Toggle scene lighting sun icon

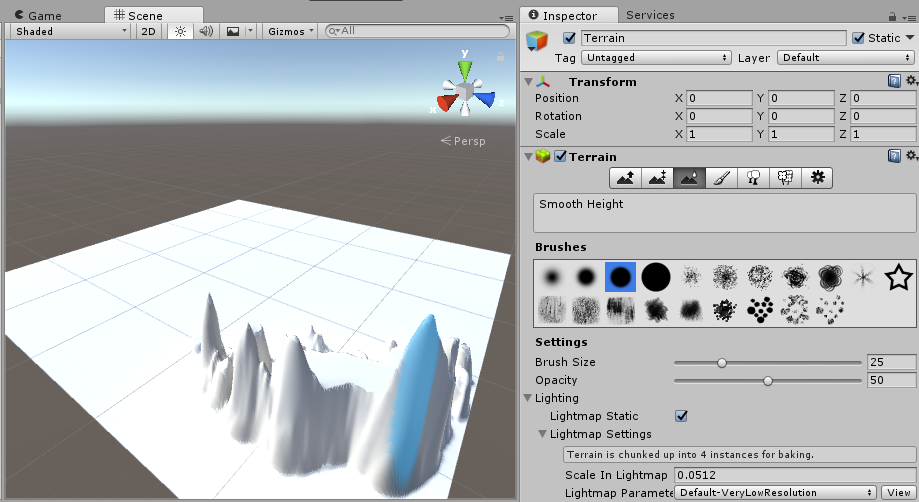pyautogui.click(x=180, y=31)
